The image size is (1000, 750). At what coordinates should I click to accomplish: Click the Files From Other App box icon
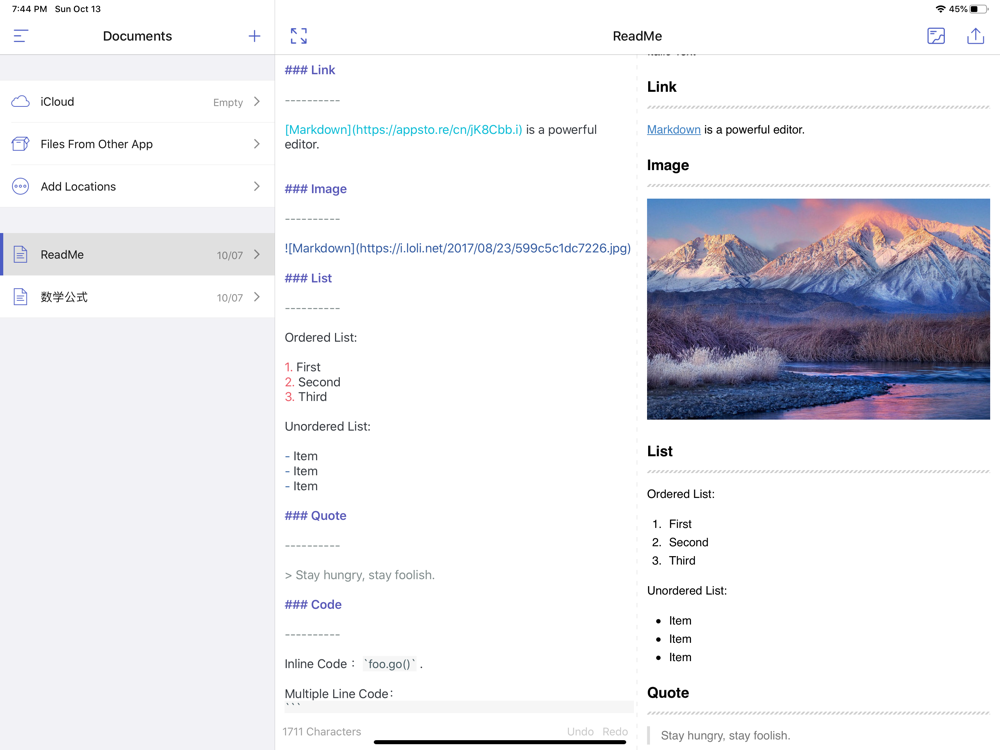pos(20,144)
